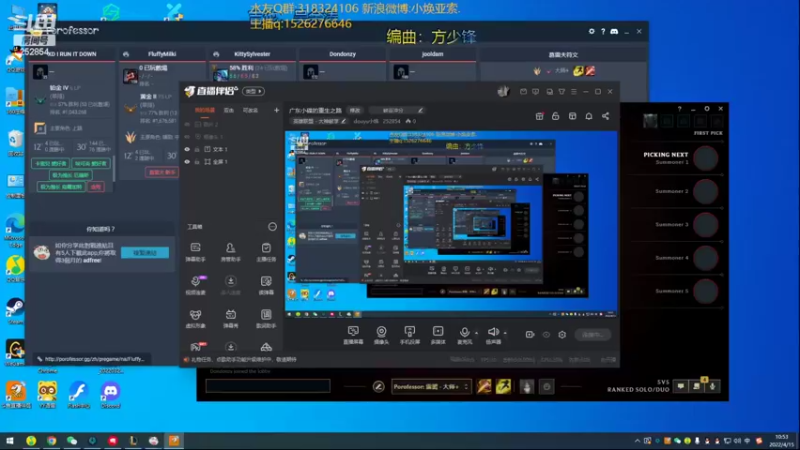Open the bear-face virtual avatar tool
This screenshot has height=450, width=800.
click(195, 318)
